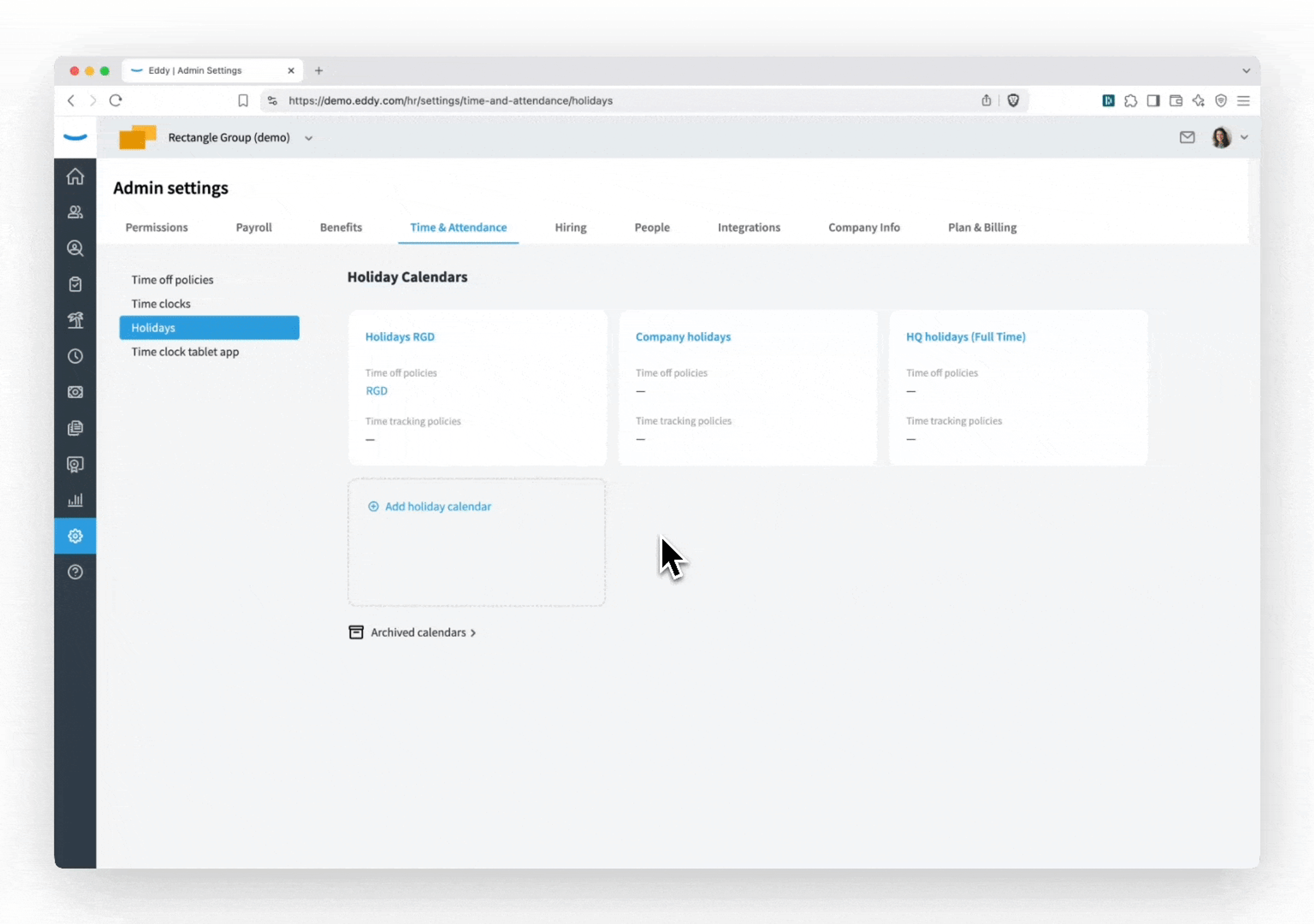This screenshot has width=1314, height=924.
Task: Switch to the Permissions tab
Action: (x=157, y=227)
